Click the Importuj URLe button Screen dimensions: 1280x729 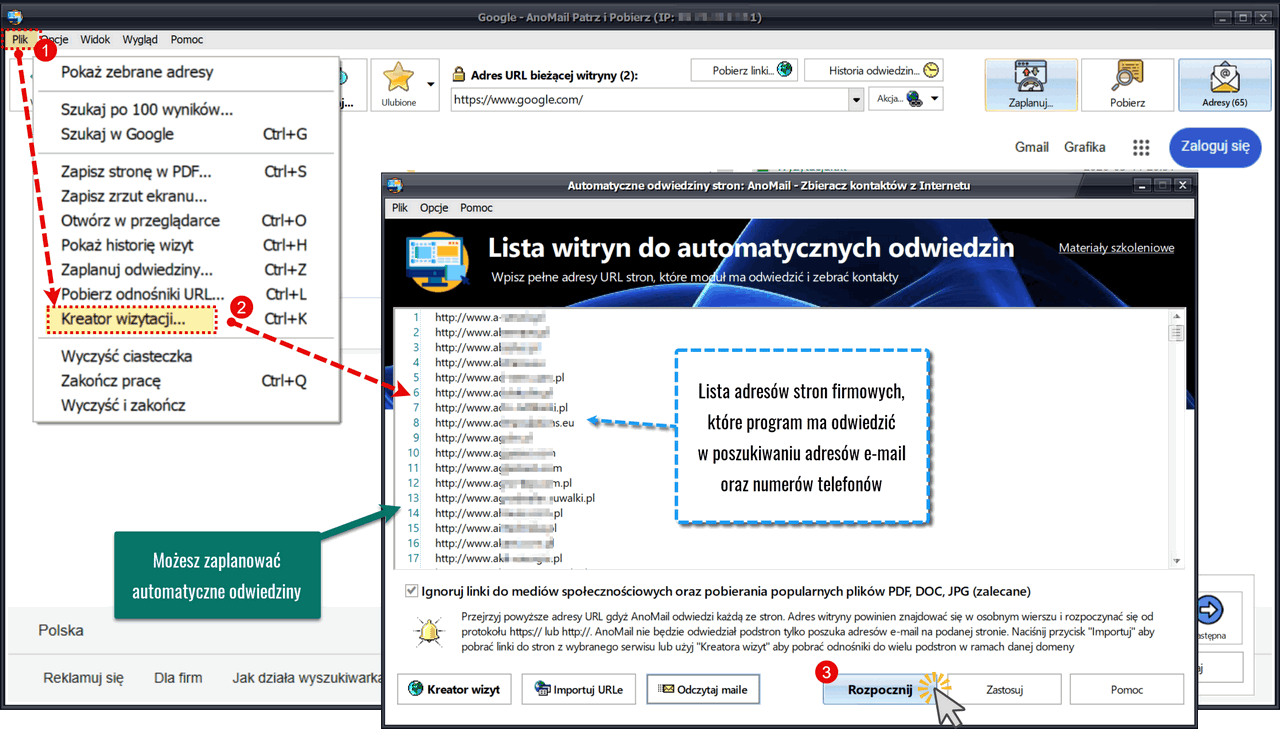coord(579,689)
